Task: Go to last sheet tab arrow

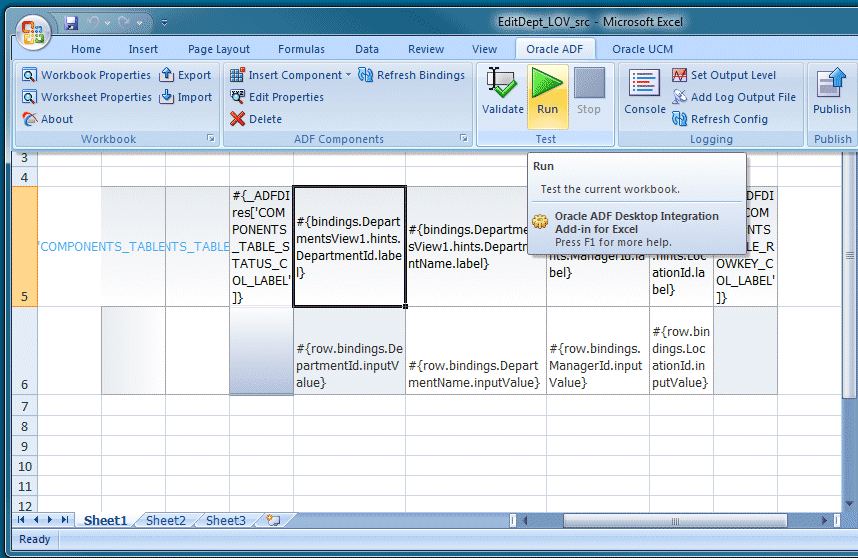Action: [x=65, y=520]
